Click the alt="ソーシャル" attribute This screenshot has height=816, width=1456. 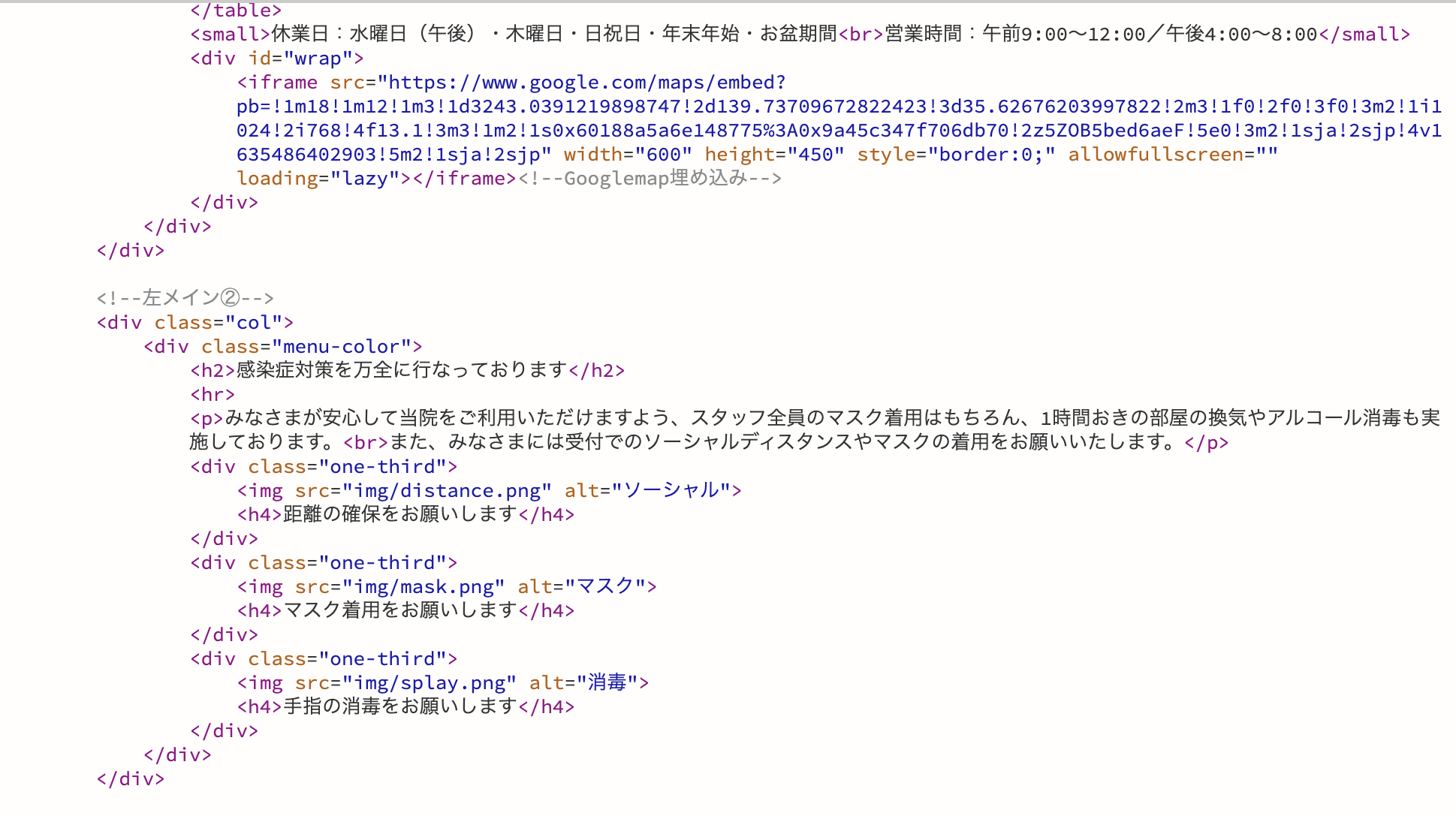[648, 491]
